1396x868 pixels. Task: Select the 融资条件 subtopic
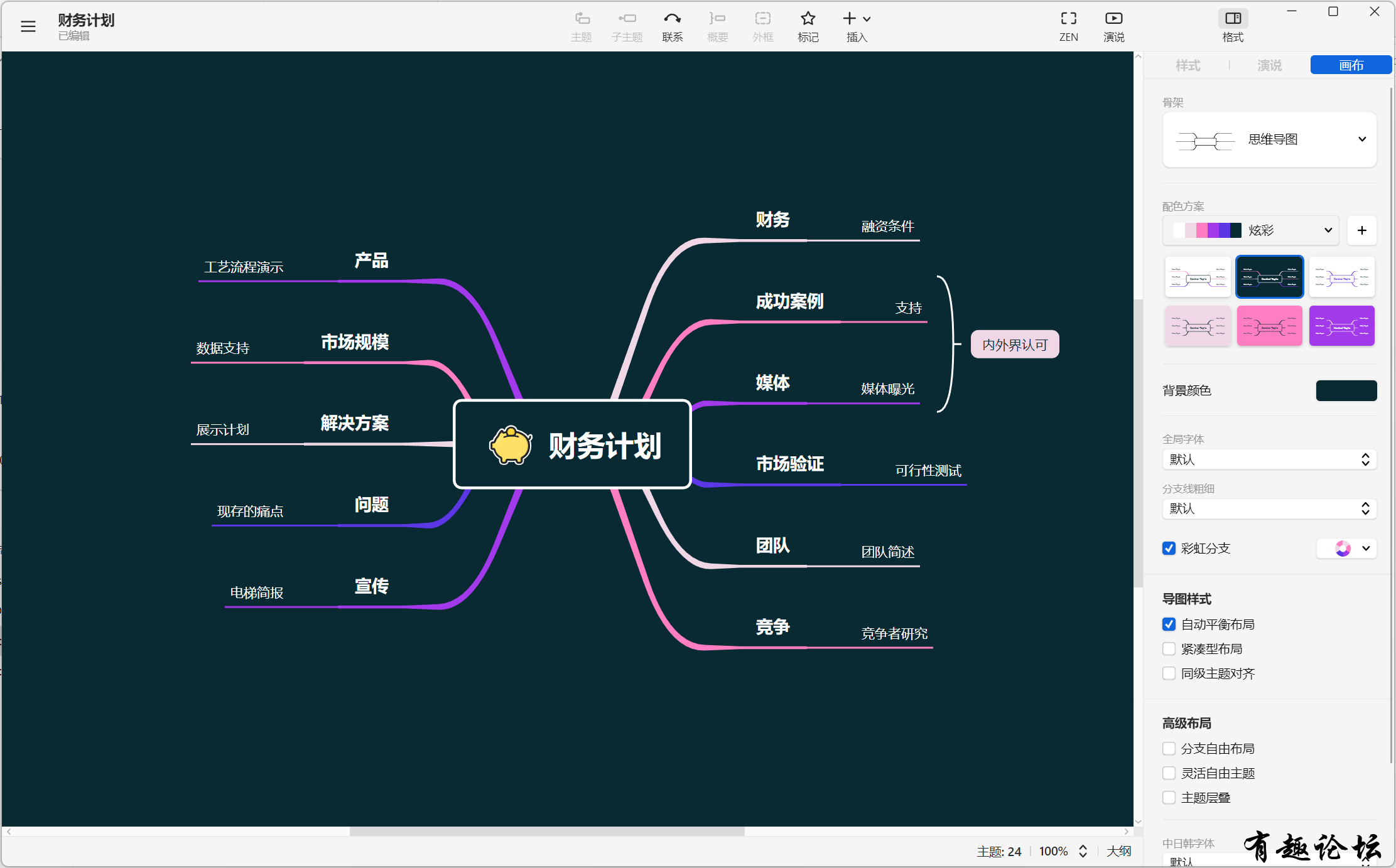(887, 227)
